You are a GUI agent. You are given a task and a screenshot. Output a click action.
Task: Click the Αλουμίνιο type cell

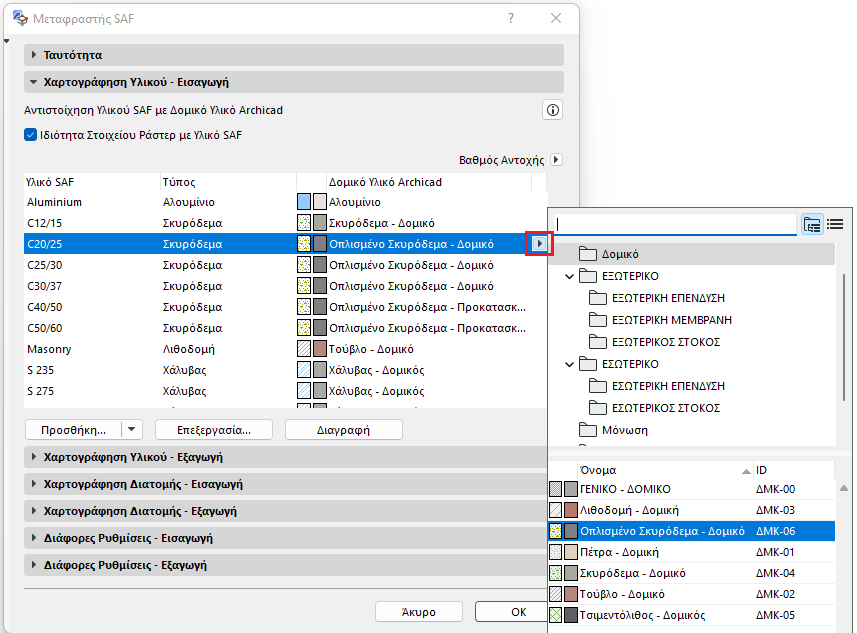pos(189,202)
